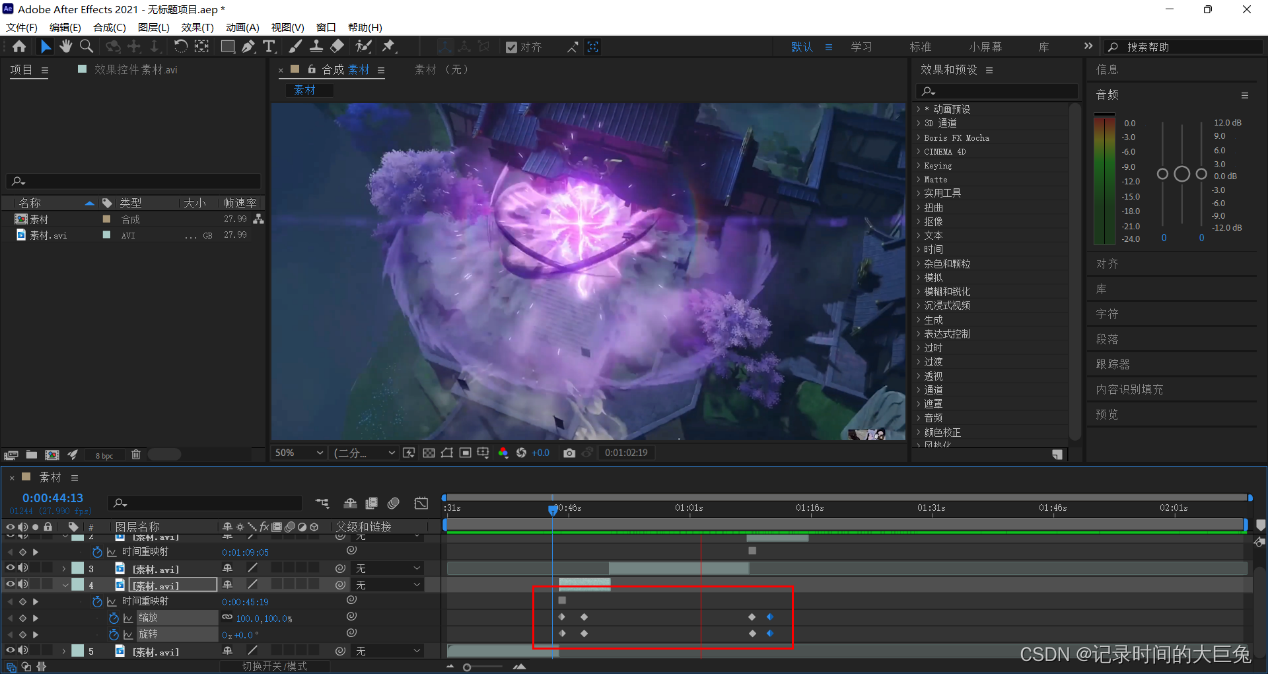Open layer 3 parent 无 dropdown
This screenshot has width=1268, height=674.
click(x=388, y=568)
